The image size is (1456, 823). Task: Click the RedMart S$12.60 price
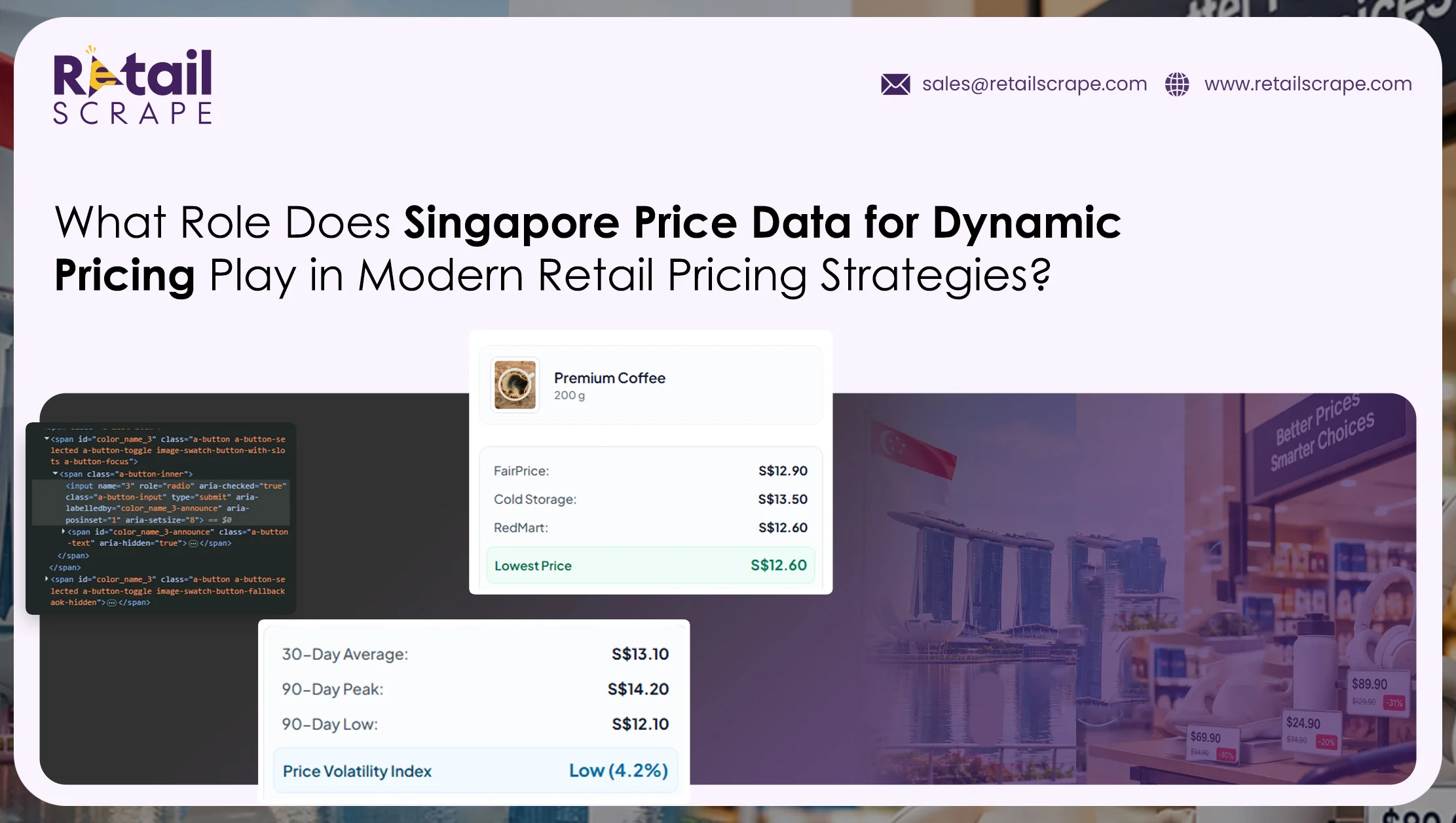(783, 528)
